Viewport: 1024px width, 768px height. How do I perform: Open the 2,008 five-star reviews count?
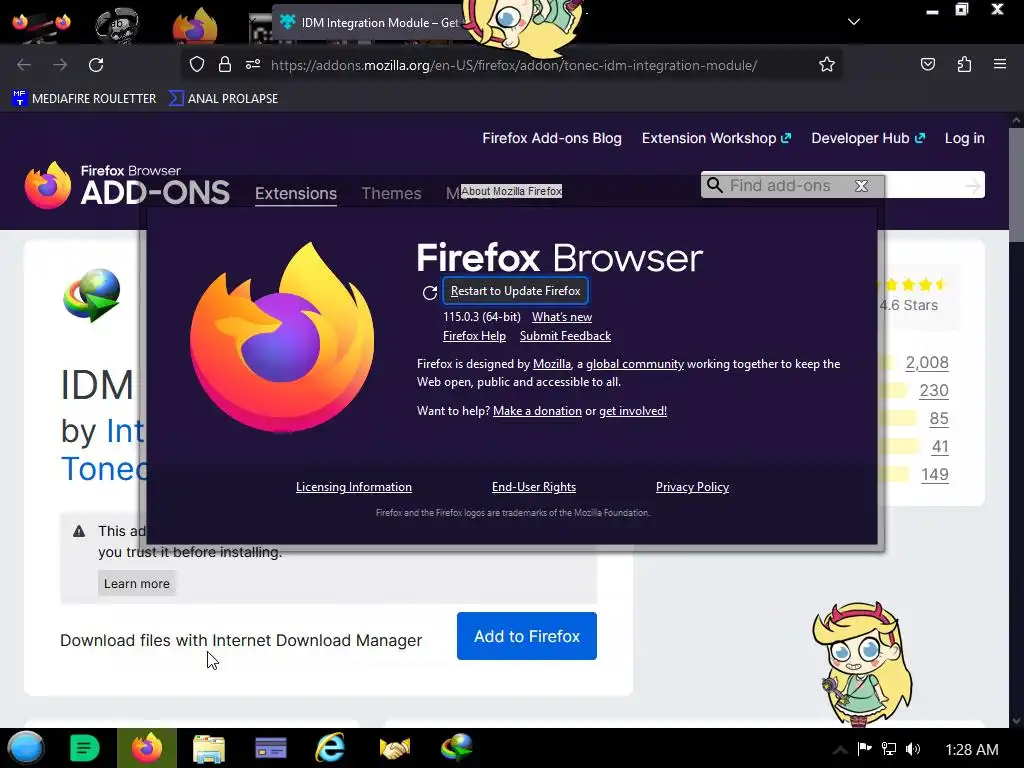(x=927, y=362)
